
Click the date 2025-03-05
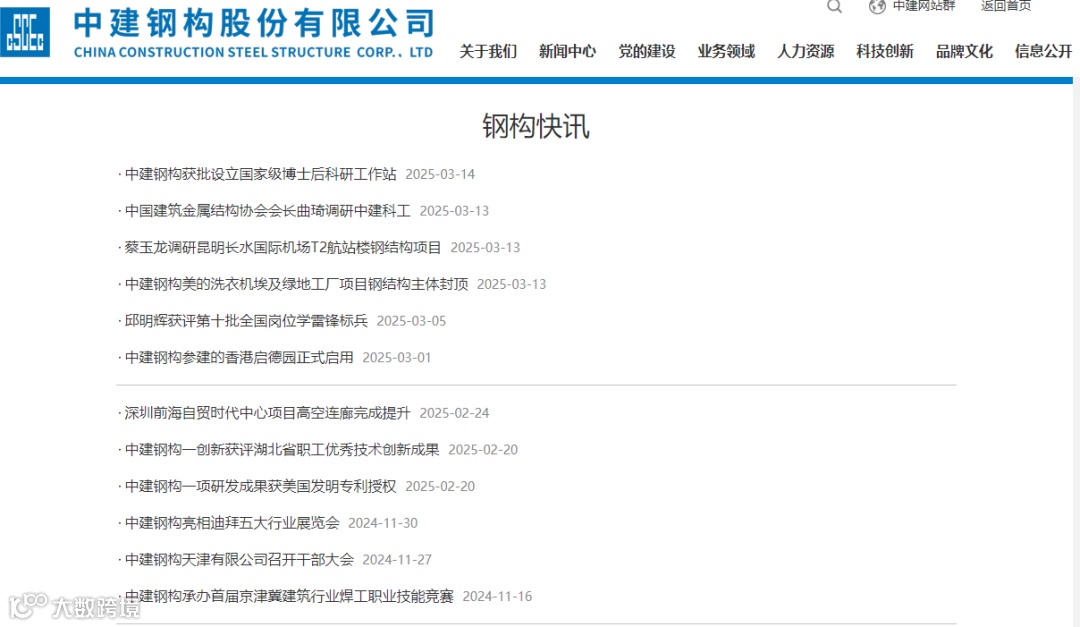tap(411, 321)
